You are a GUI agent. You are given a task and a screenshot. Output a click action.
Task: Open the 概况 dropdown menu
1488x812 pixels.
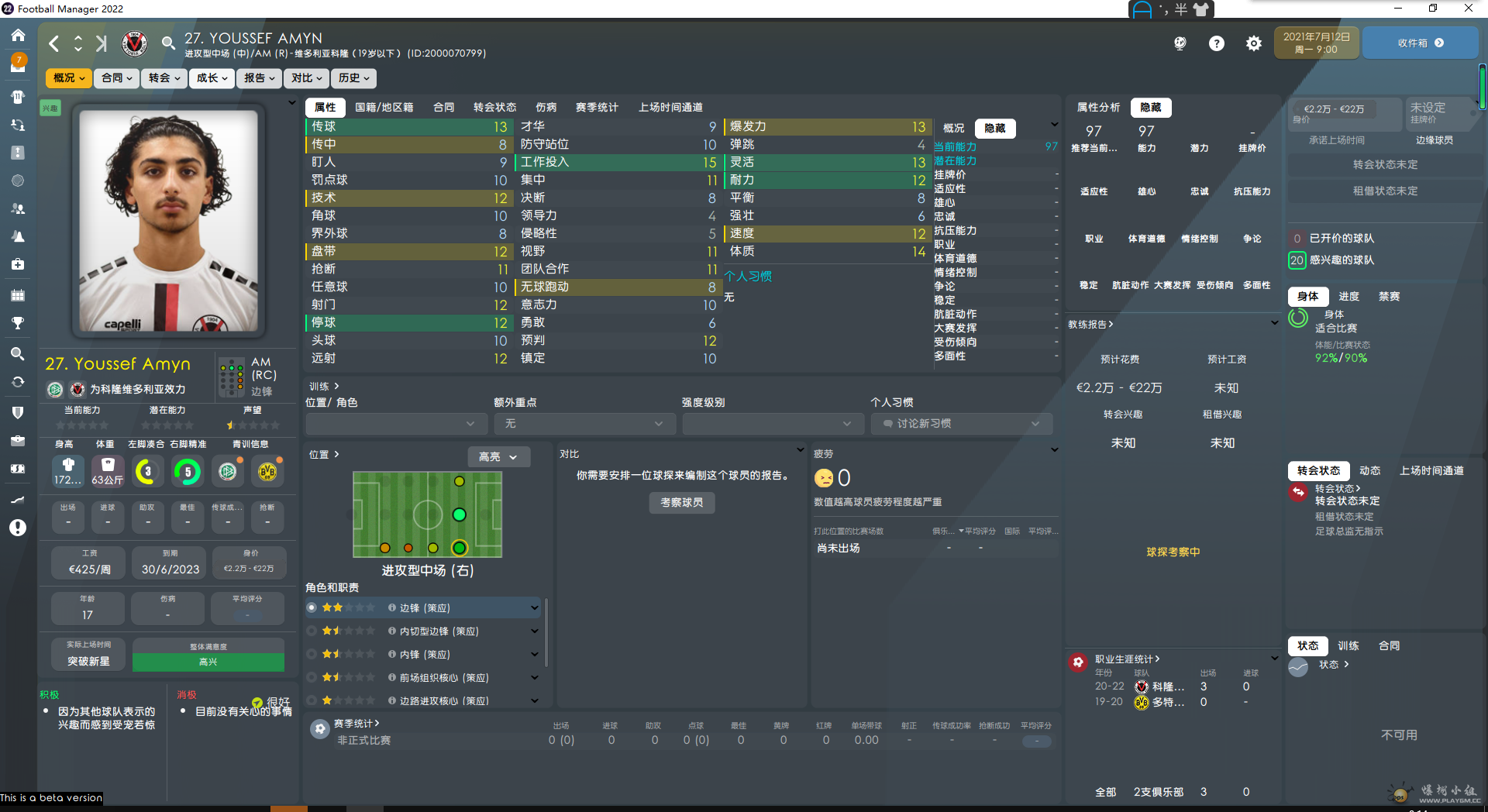coord(69,78)
